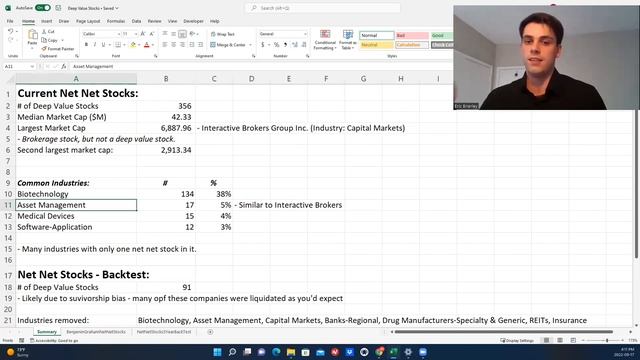Click the zoom slider in status bar

tap(607, 340)
